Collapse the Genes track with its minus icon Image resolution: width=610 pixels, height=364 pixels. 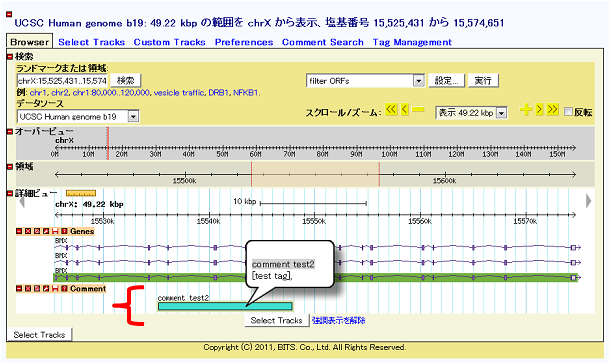tap(19, 231)
